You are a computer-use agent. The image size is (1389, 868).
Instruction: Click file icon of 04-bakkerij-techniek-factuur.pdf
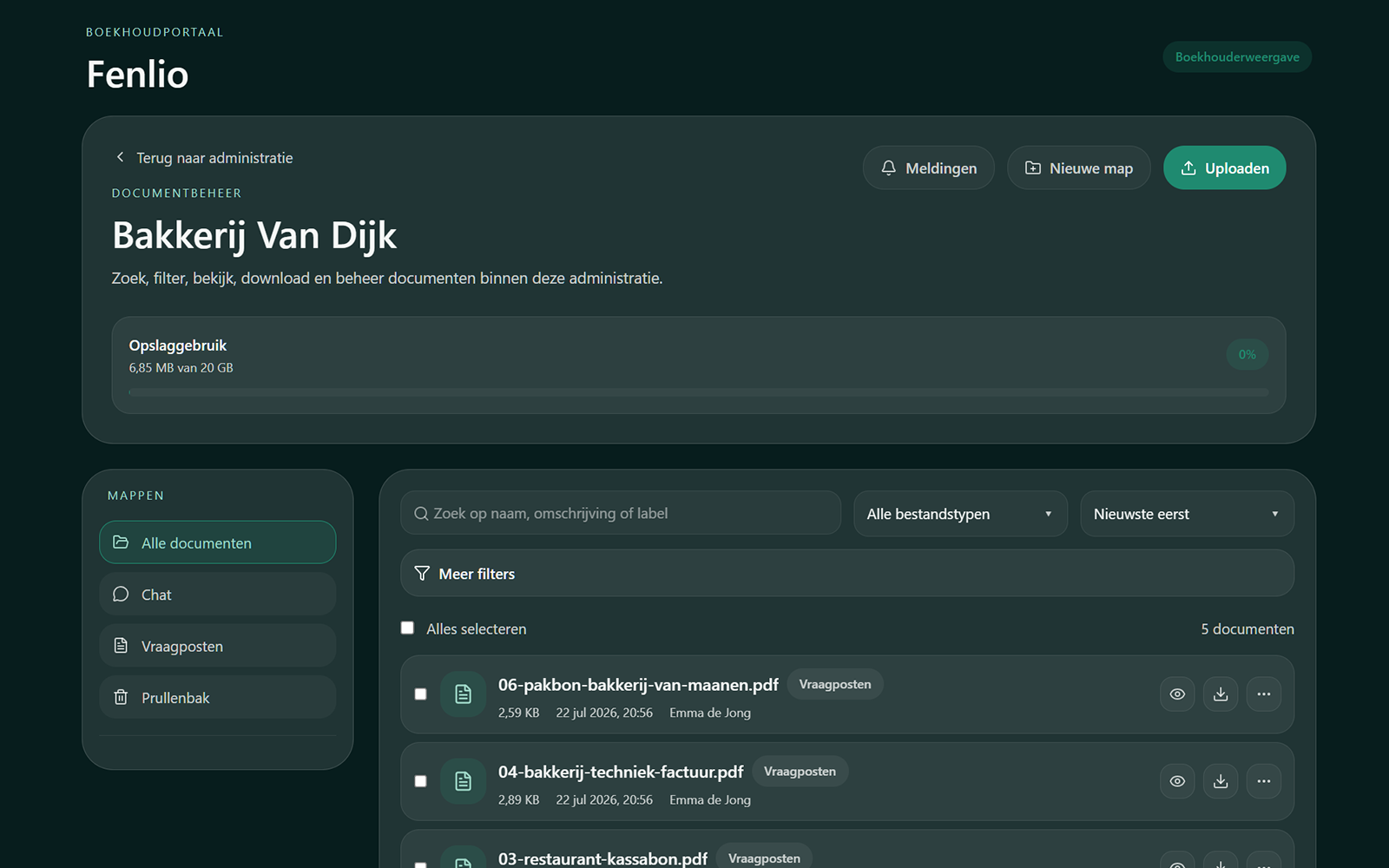[463, 781]
